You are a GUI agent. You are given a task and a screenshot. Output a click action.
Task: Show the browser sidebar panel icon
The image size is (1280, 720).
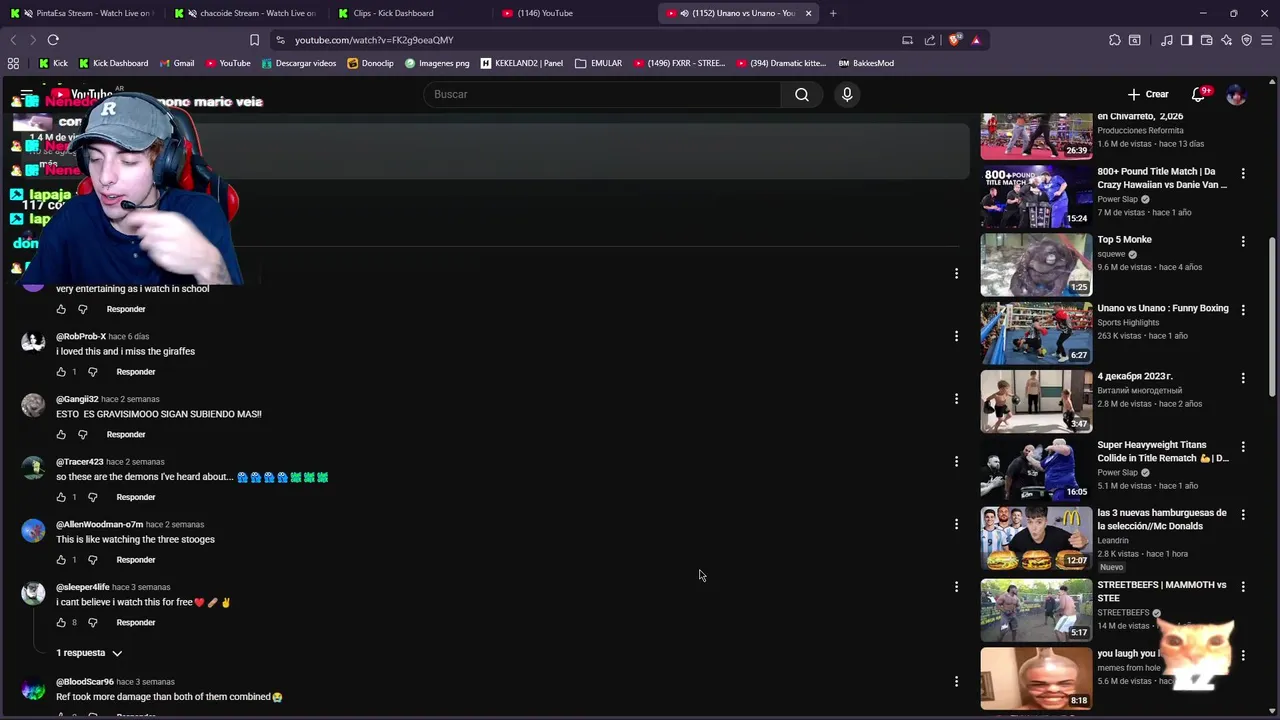click(1186, 40)
